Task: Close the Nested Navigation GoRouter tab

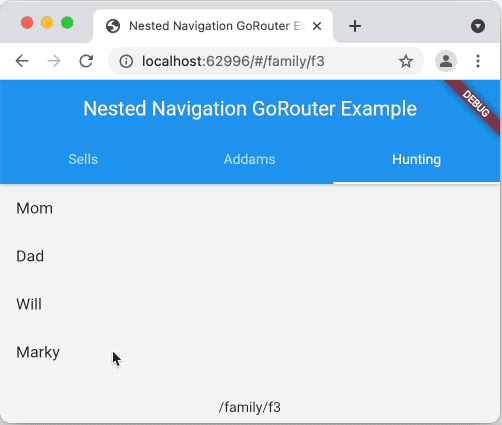Action: click(x=317, y=26)
